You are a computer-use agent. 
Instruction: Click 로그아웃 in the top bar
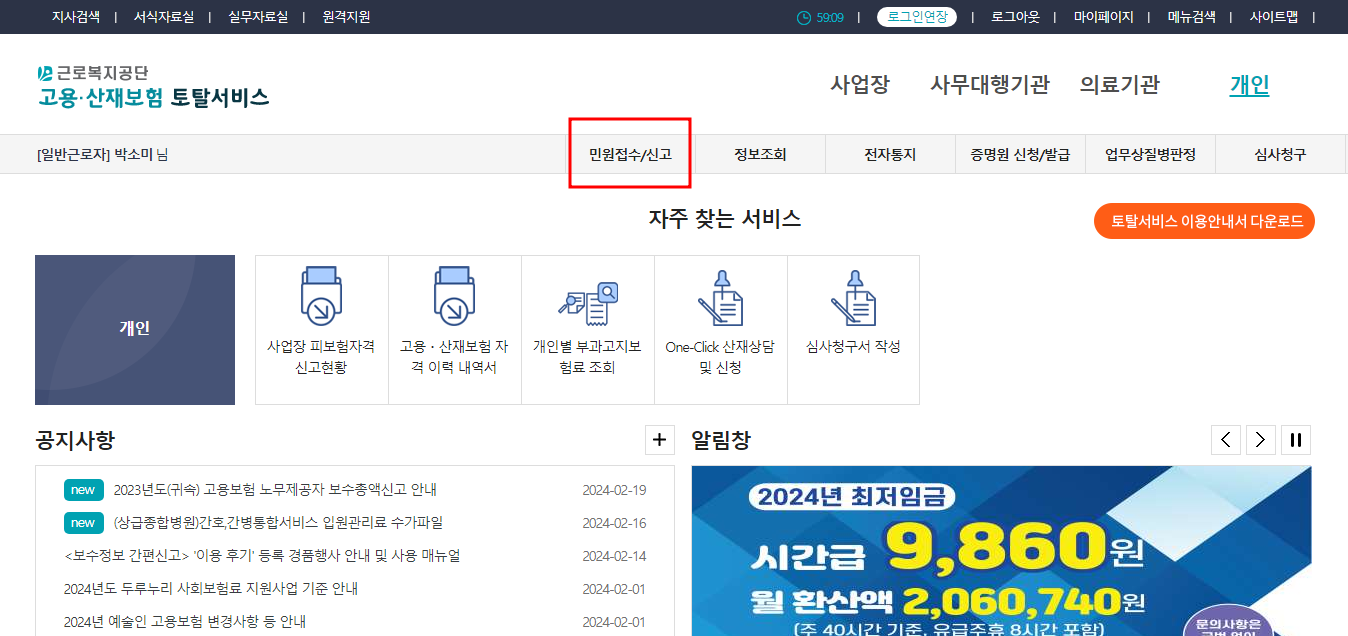pos(1015,17)
